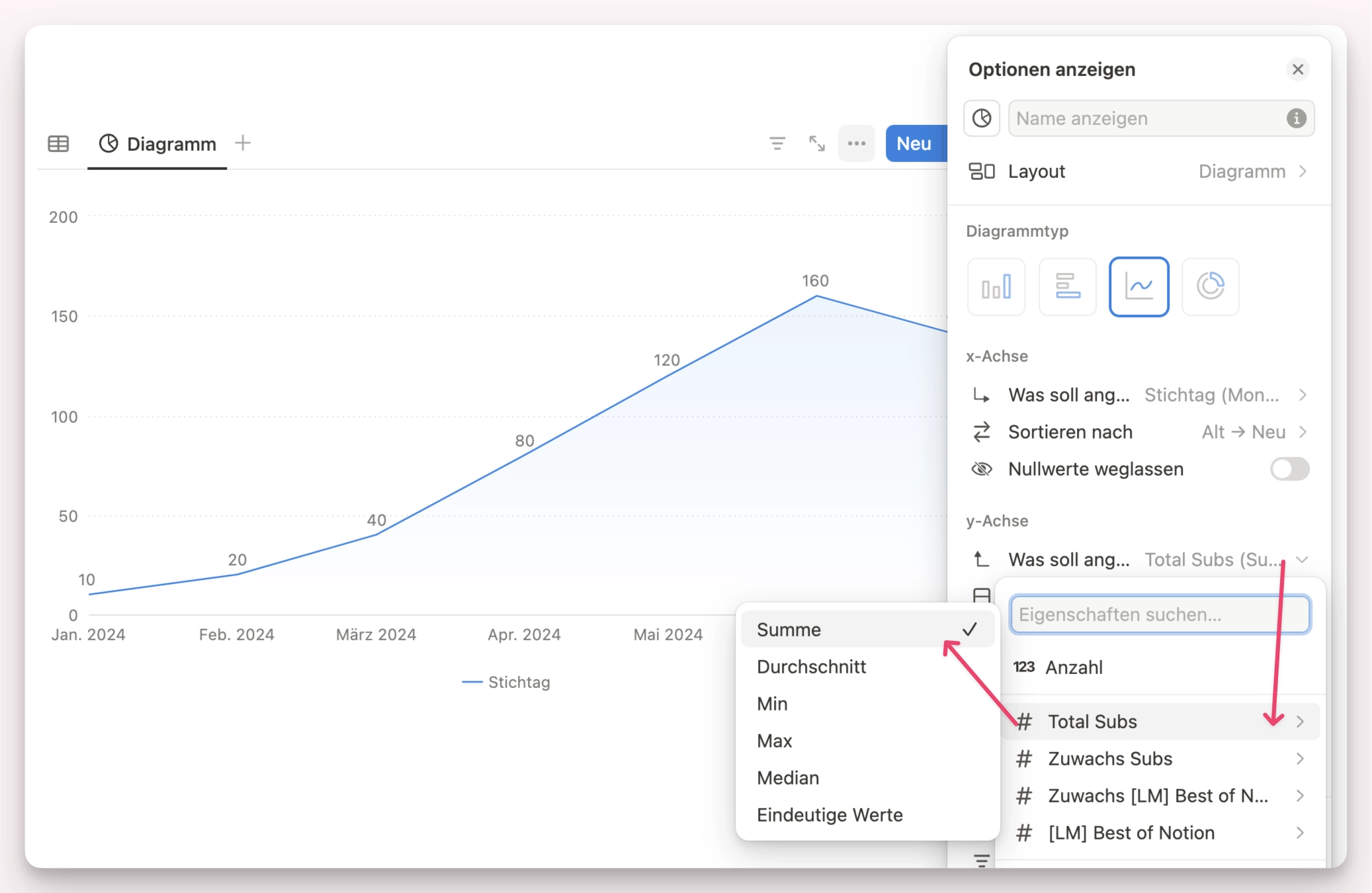Screen dimensions: 1372x893
Task: Focus the Name anzeigen input field
Action: pos(1161,118)
